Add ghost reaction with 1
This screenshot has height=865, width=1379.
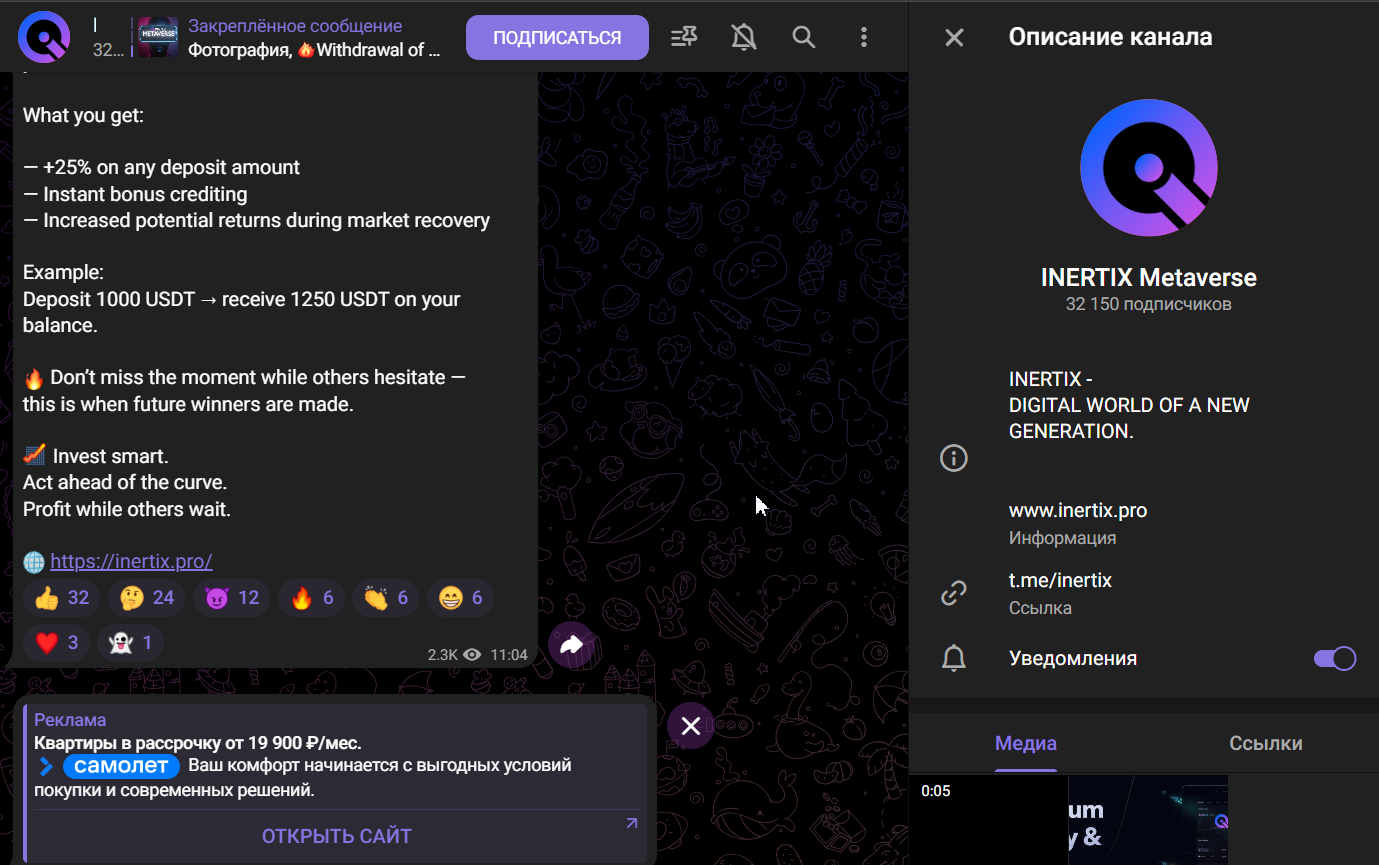tap(130, 642)
